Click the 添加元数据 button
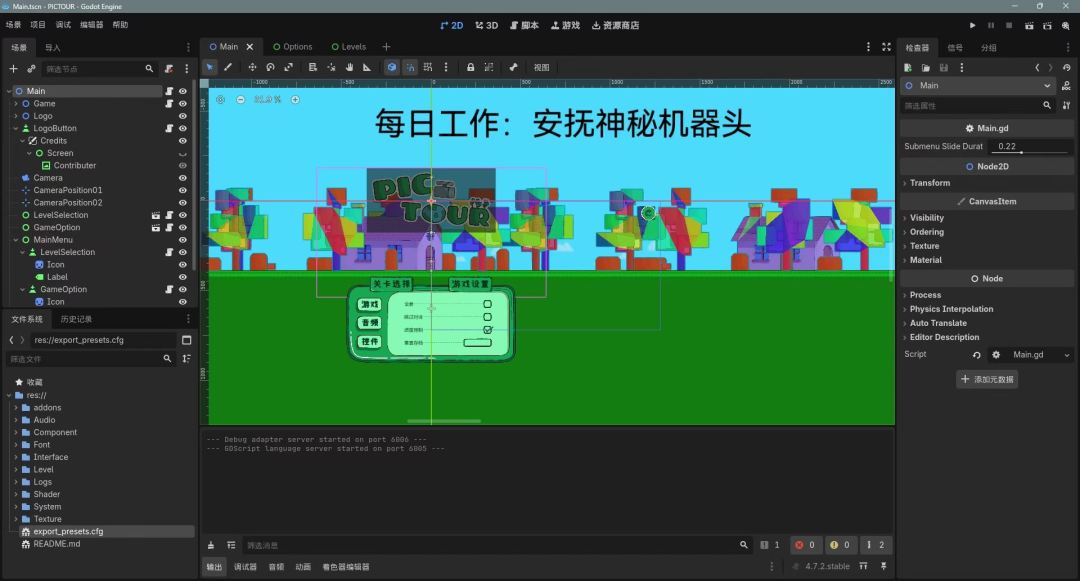Screen dimensions: 1080x581 [987, 379]
